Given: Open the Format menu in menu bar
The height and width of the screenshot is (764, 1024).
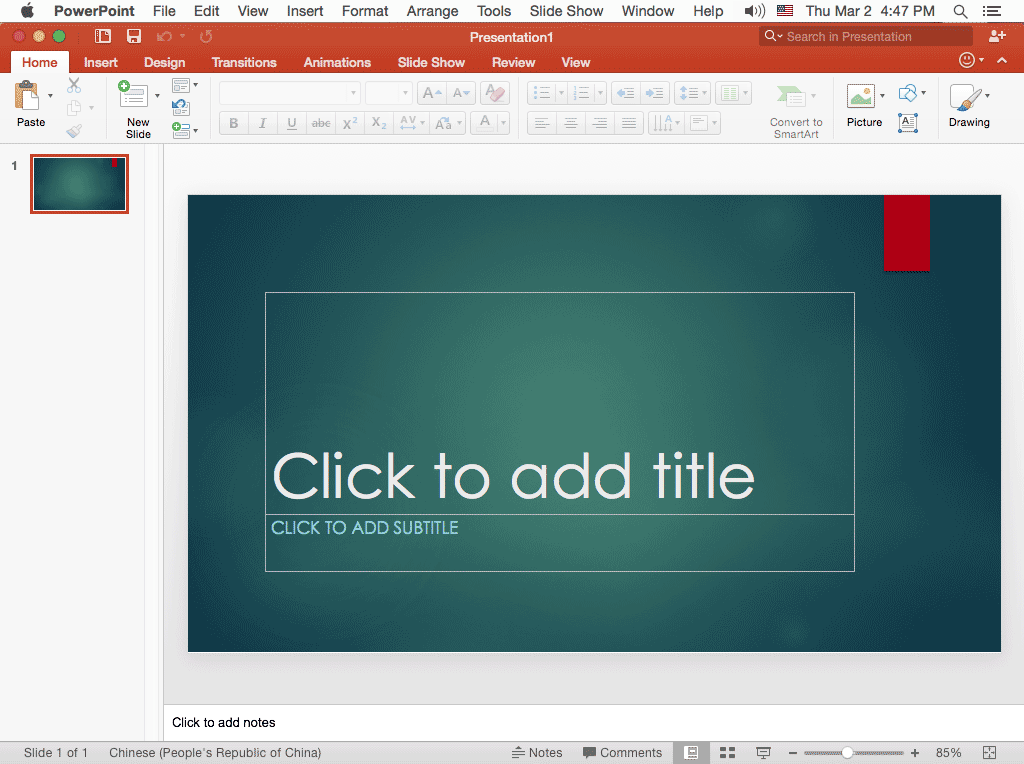Looking at the screenshot, I should point(365,11).
